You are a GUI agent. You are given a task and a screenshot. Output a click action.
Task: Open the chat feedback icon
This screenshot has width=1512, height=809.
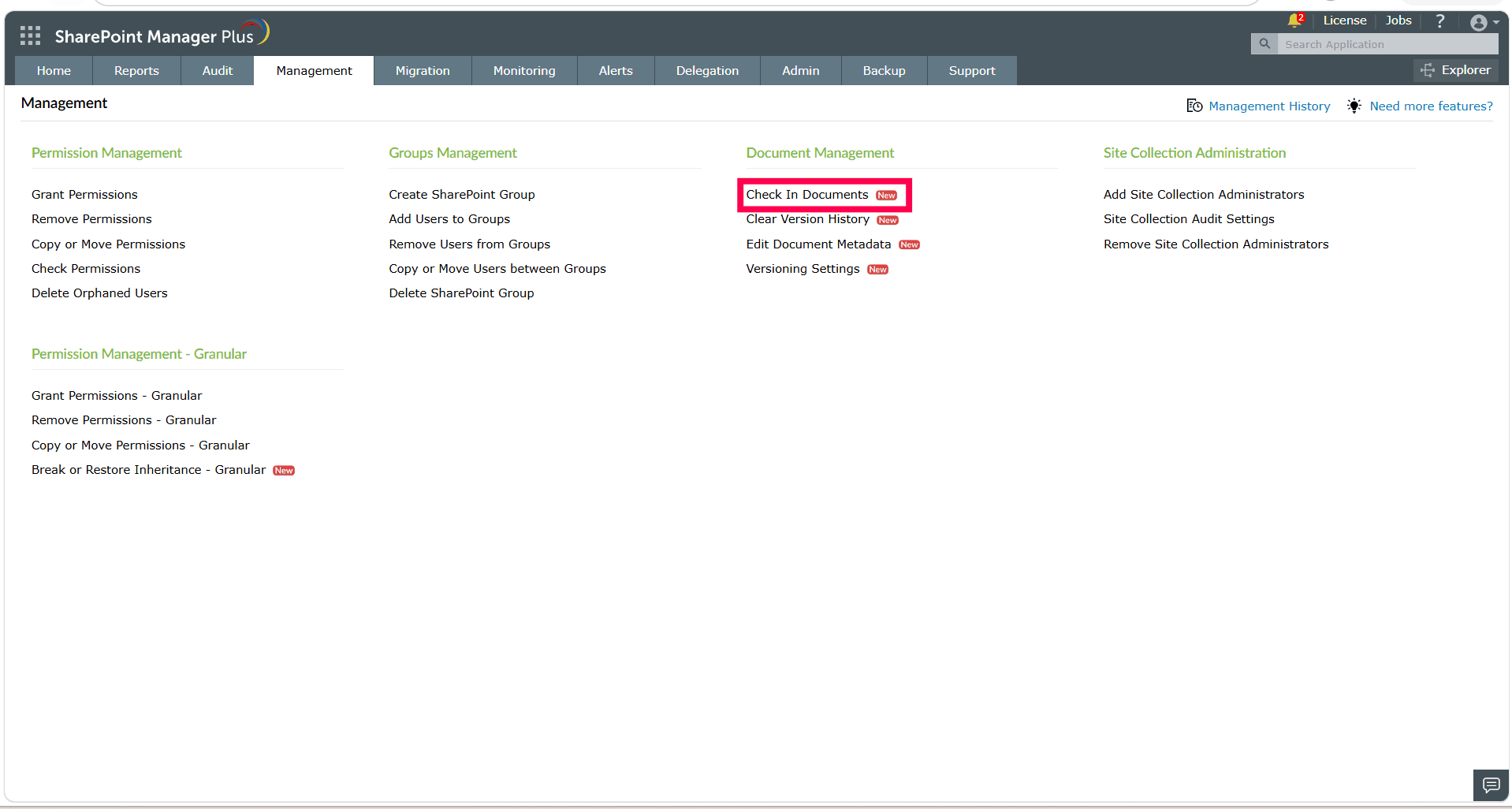(1491, 785)
